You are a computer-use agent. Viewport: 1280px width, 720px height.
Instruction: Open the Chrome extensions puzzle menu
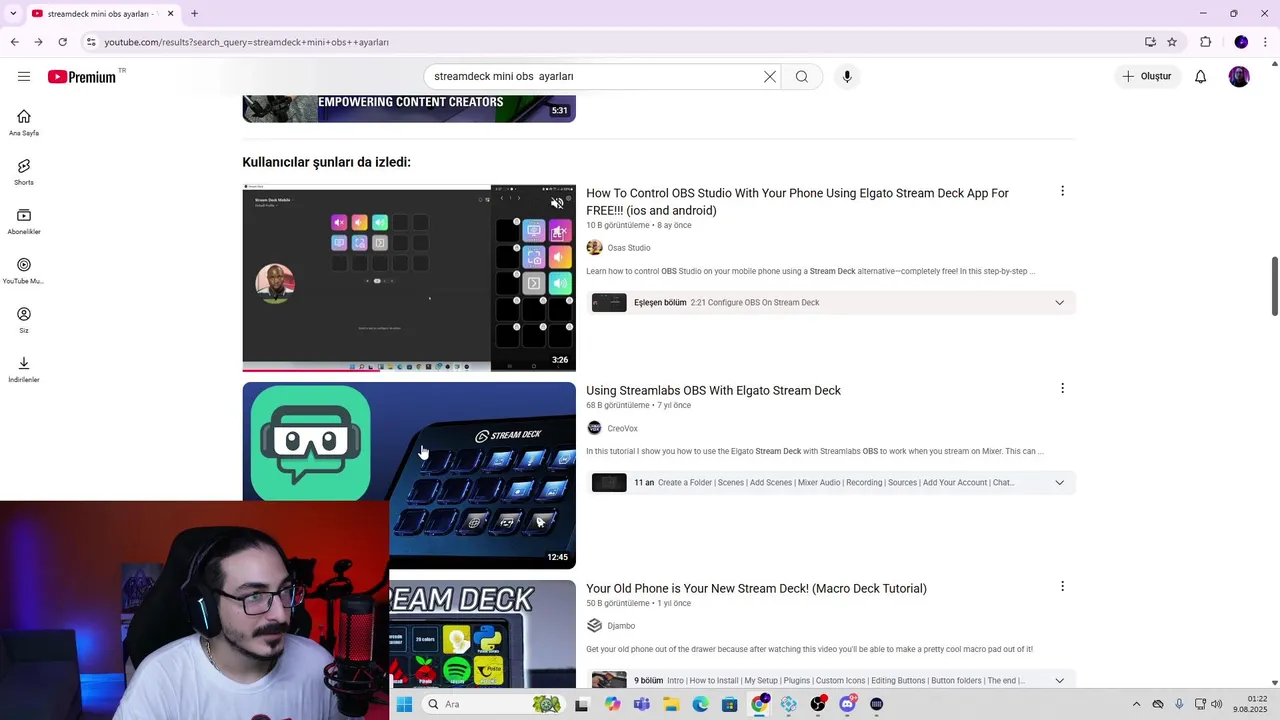click(1205, 42)
